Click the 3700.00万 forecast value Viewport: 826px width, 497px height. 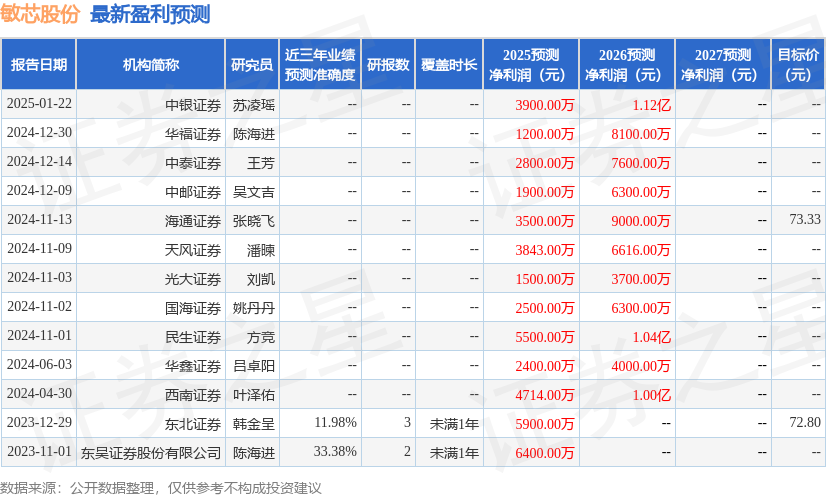tap(641, 279)
